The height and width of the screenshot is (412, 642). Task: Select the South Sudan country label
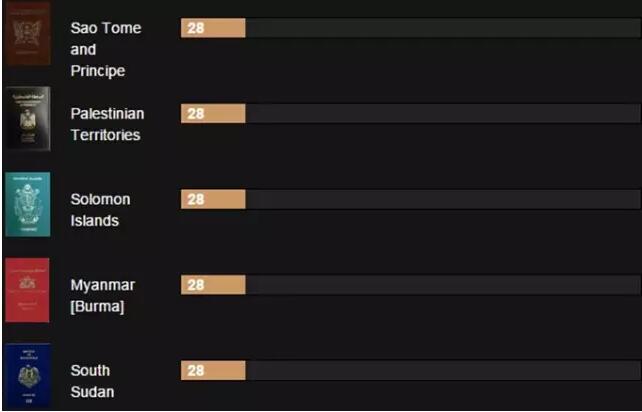92,381
